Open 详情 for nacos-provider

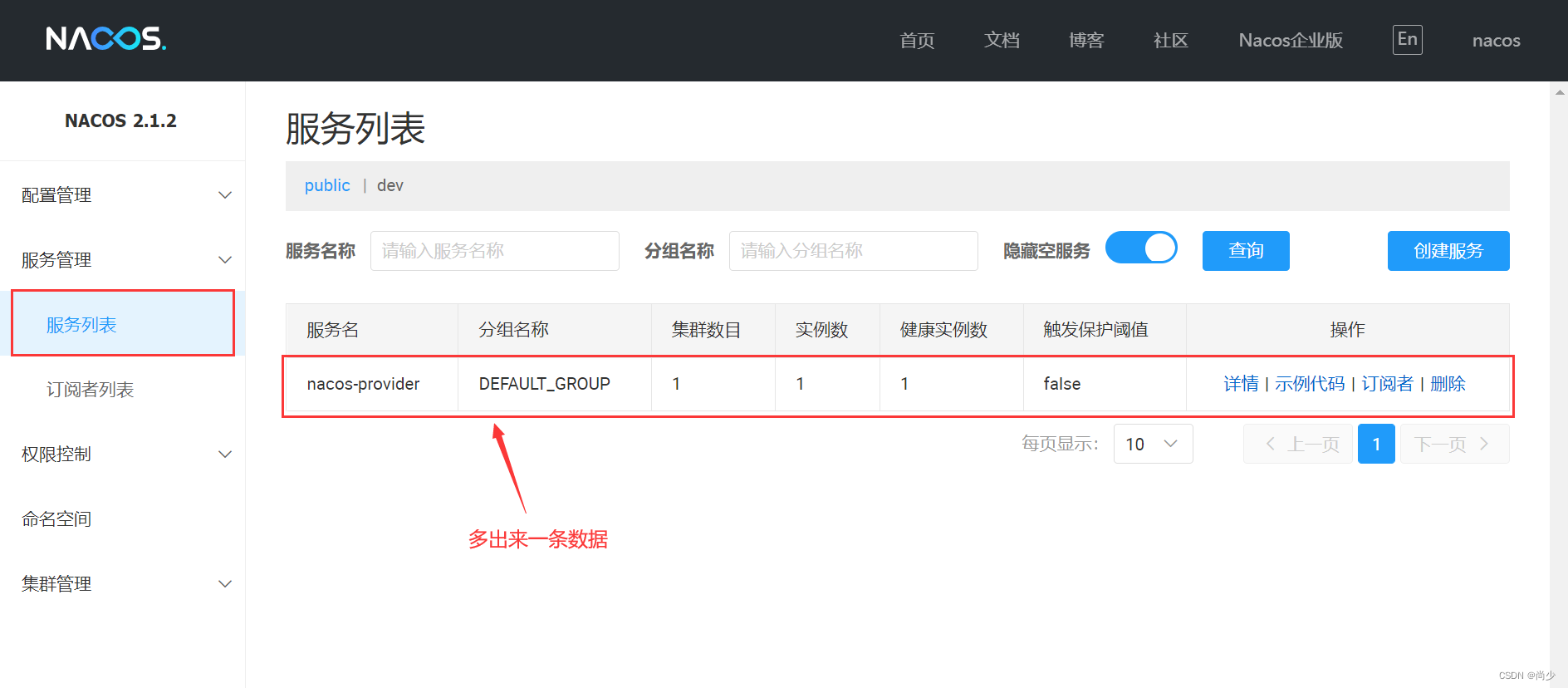tap(1241, 384)
